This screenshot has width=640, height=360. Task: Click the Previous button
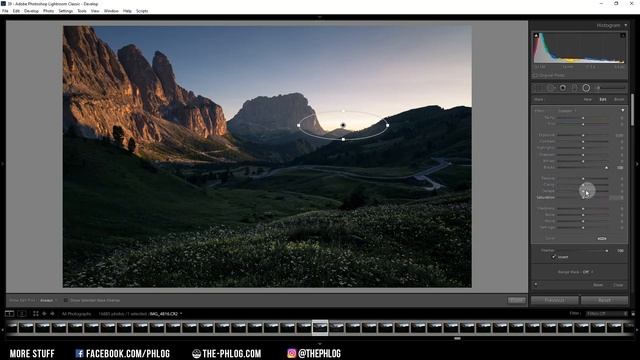tap(554, 300)
